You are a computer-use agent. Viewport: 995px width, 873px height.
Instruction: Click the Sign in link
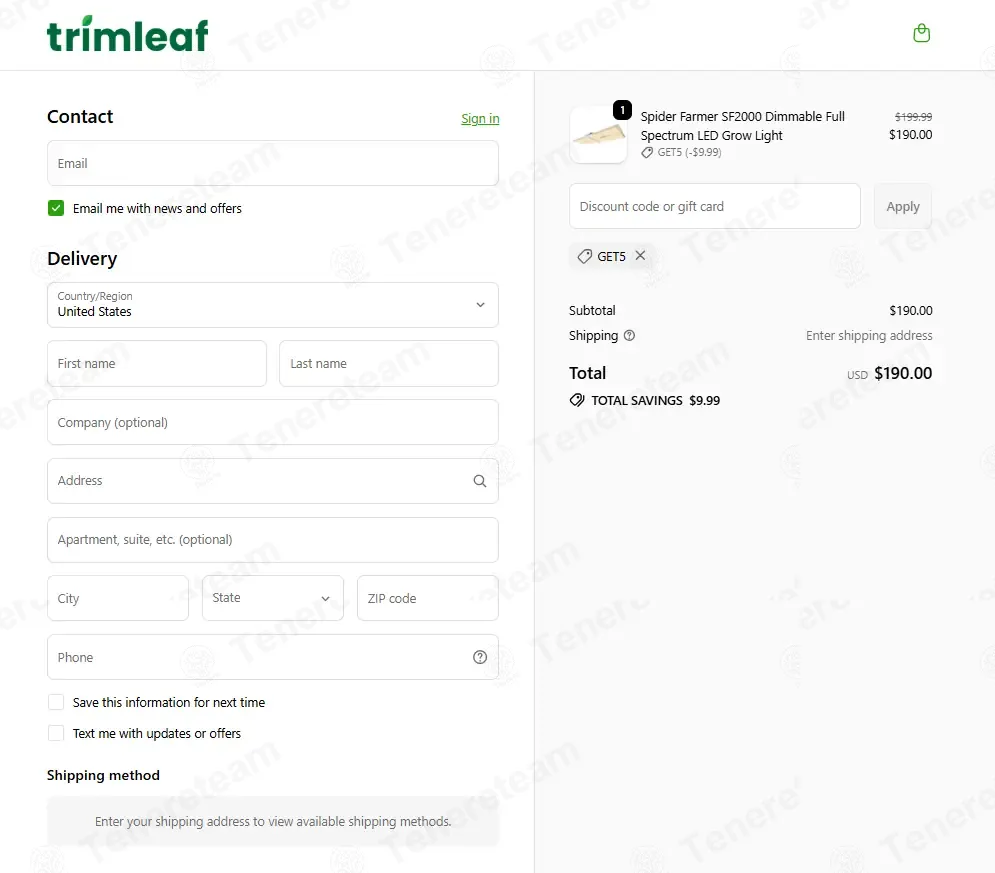click(480, 119)
